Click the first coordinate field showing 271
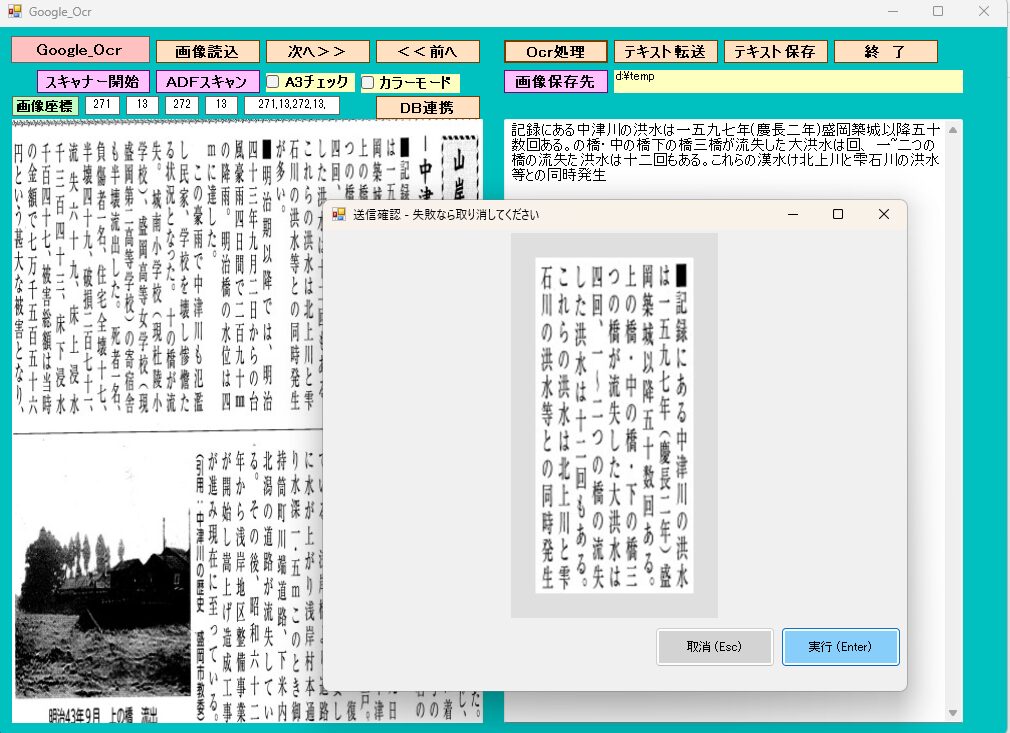Screen dimensions: 1010x733 102,105
